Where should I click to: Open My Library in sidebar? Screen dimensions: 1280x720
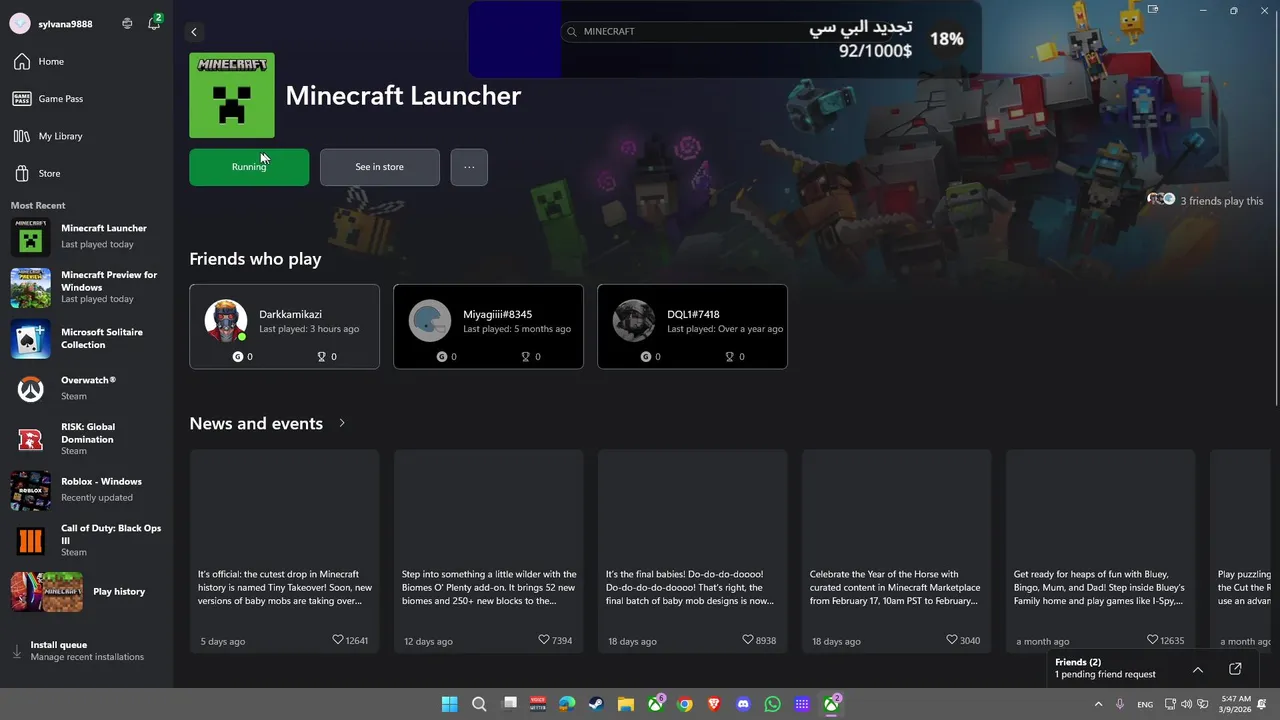[86, 136]
